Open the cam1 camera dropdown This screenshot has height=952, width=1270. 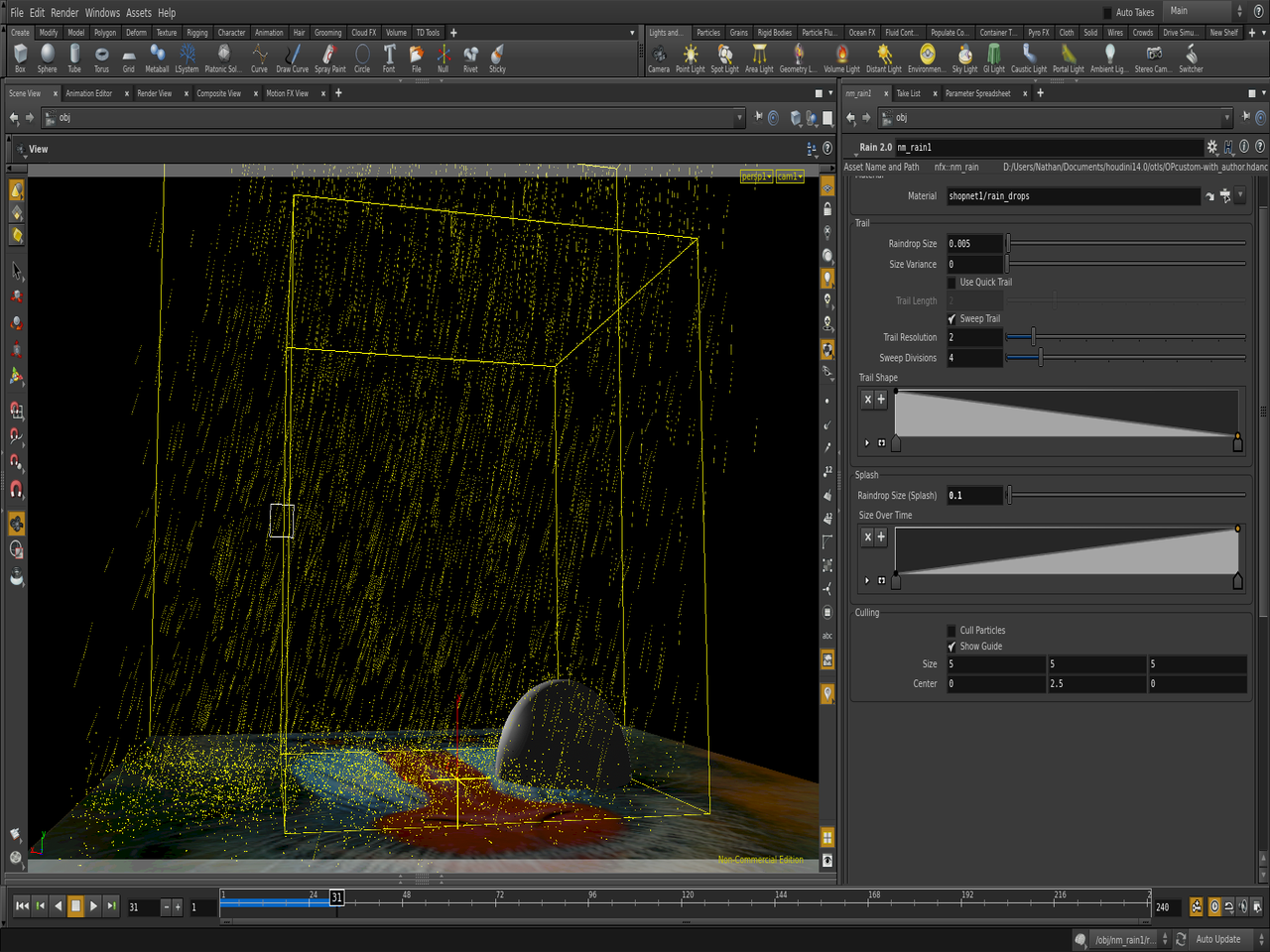(x=790, y=177)
